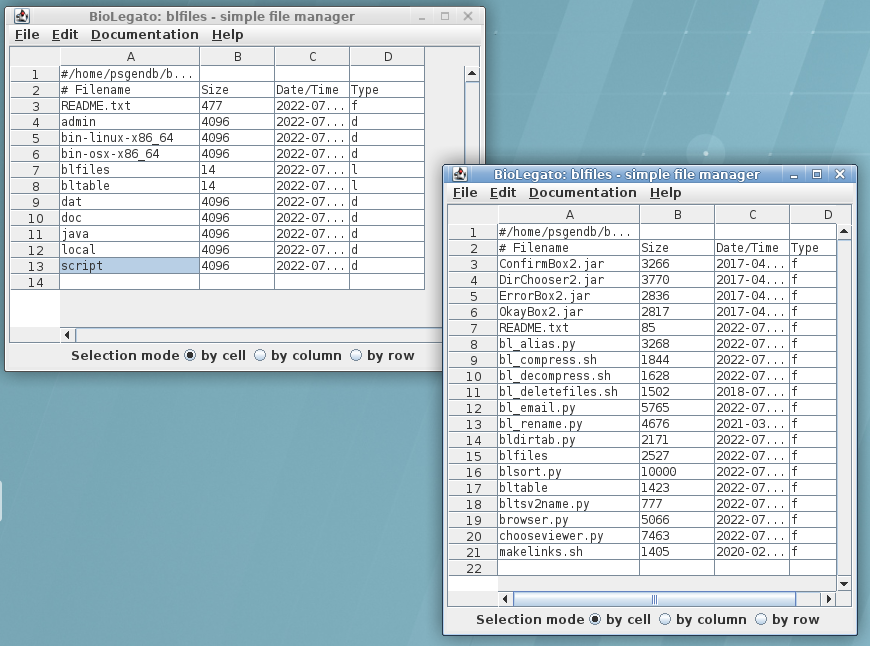
Task: Enable "by cell" mode in the lower-right window
Action: click(x=595, y=619)
